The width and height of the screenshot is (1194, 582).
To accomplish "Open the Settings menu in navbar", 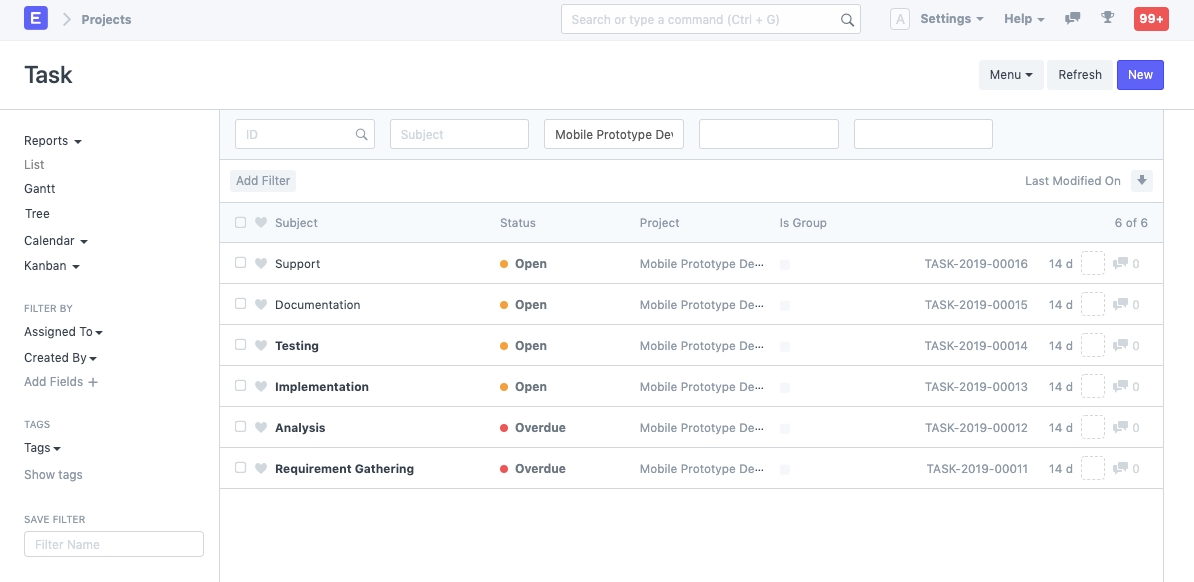I will pyautogui.click(x=951, y=19).
